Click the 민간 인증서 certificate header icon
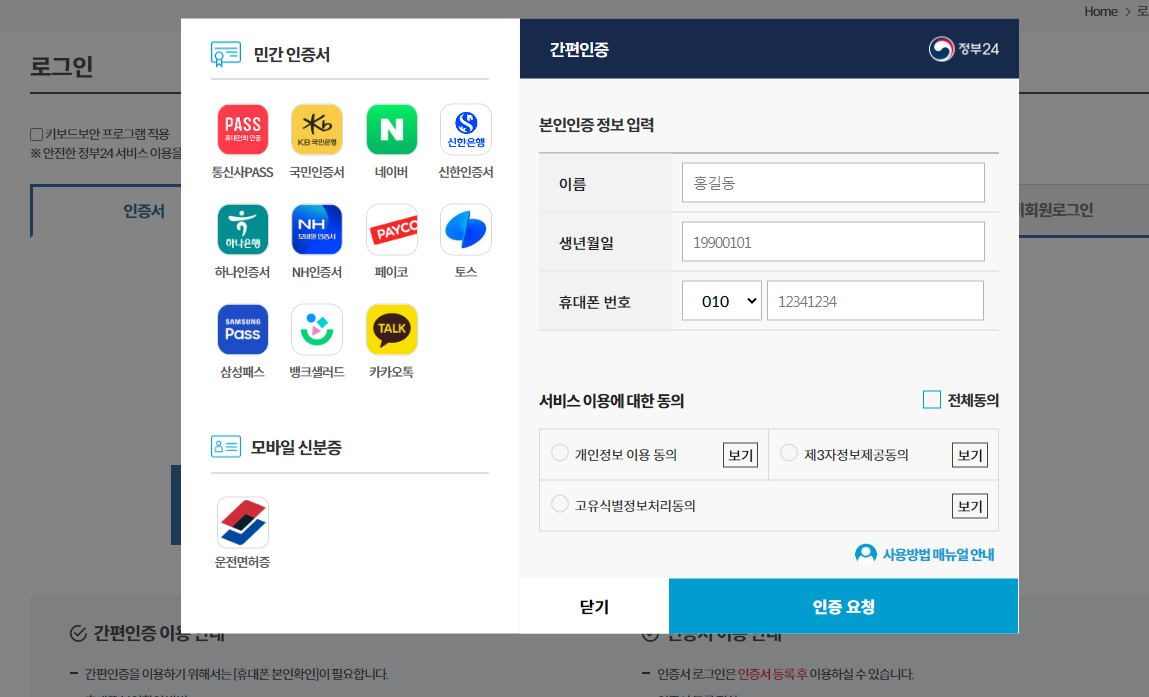1149x697 pixels. [226, 54]
